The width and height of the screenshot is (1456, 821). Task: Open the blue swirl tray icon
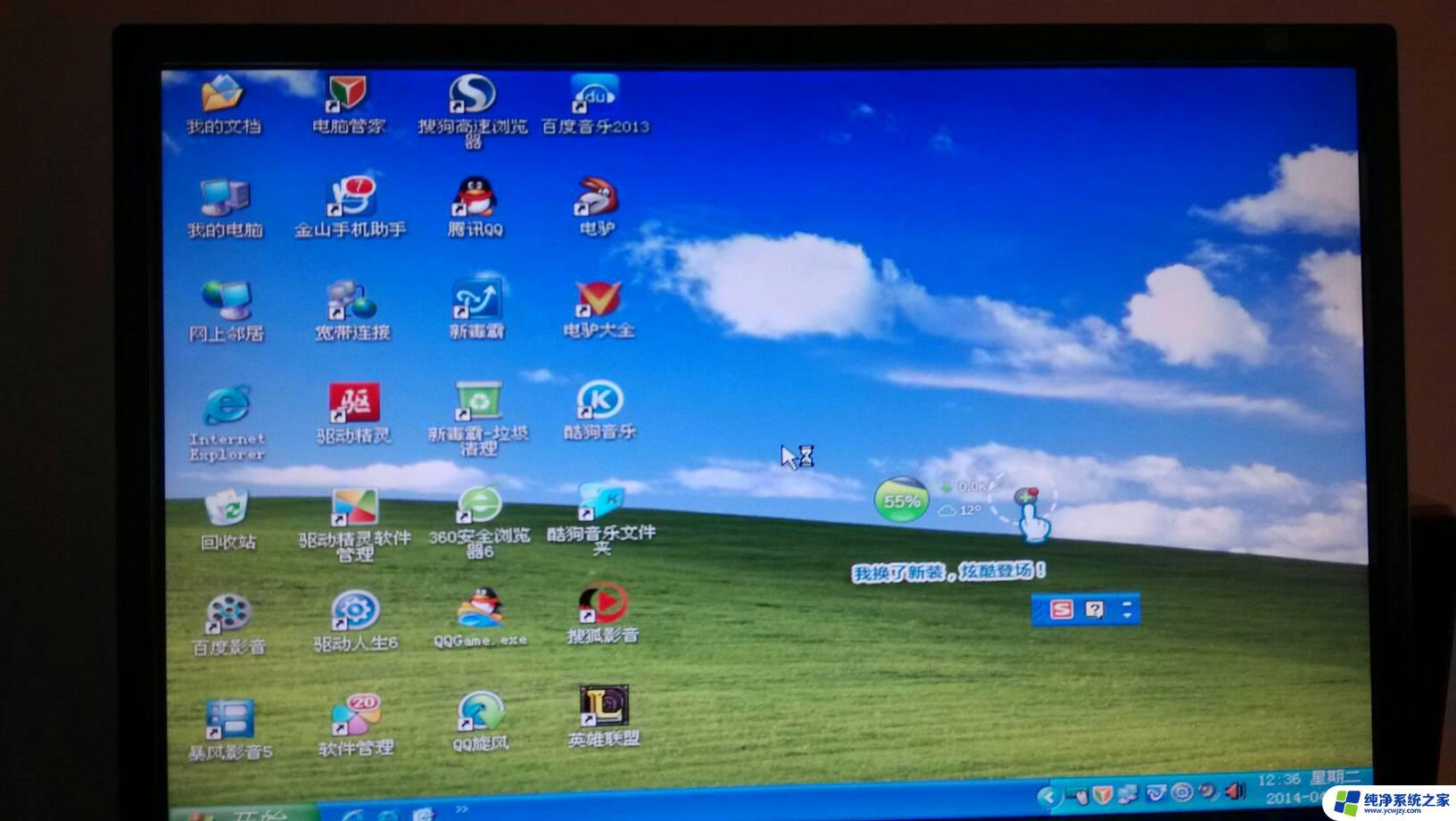[x=1156, y=792]
